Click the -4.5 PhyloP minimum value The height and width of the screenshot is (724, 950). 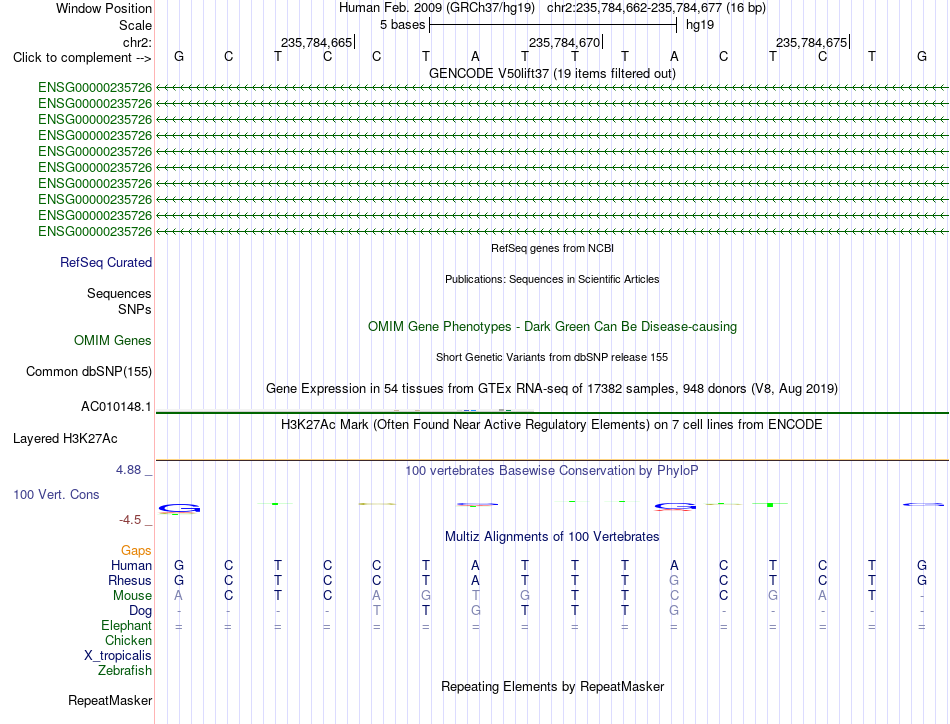click(x=130, y=520)
